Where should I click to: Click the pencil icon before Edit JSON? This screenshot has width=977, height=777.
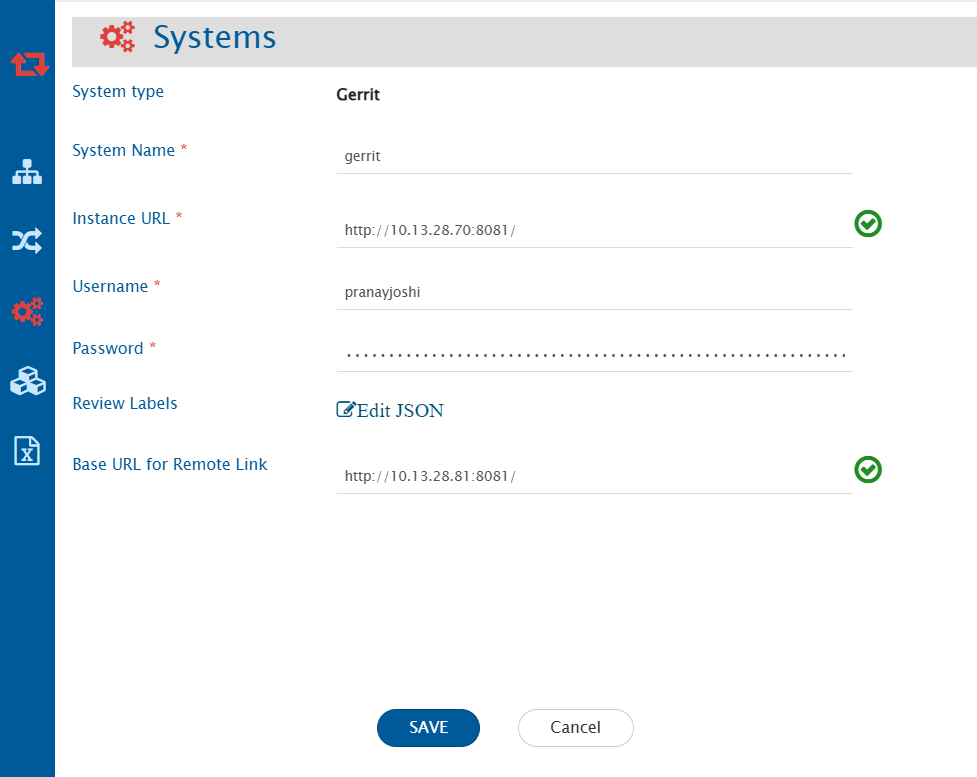click(346, 409)
